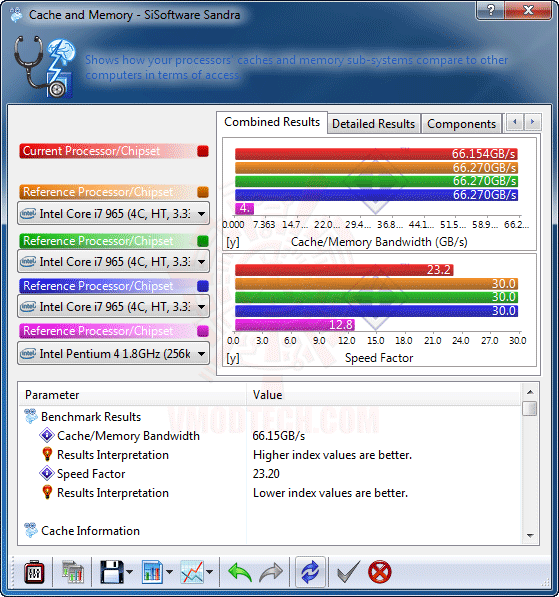Click the Benchmark Results section icon
559x597 pixels.
[31, 417]
